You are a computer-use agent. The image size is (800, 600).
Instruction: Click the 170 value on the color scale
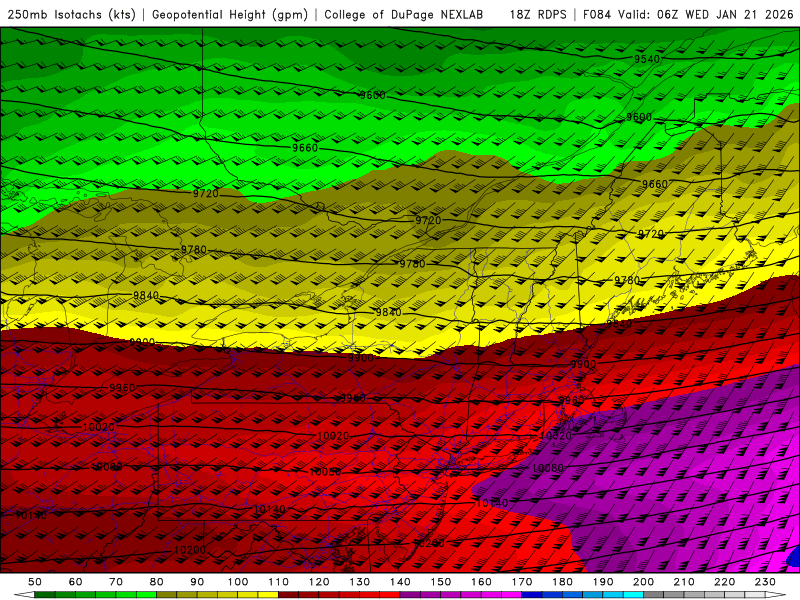click(x=522, y=582)
